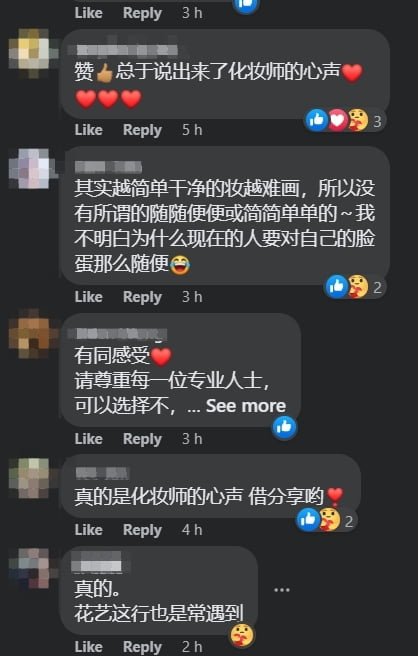Image resolution: width=418 pixels, height=656 pixels.
Task: Click the pixelated avatar of the 赞 commenter
Action: [x=33, y=54]
